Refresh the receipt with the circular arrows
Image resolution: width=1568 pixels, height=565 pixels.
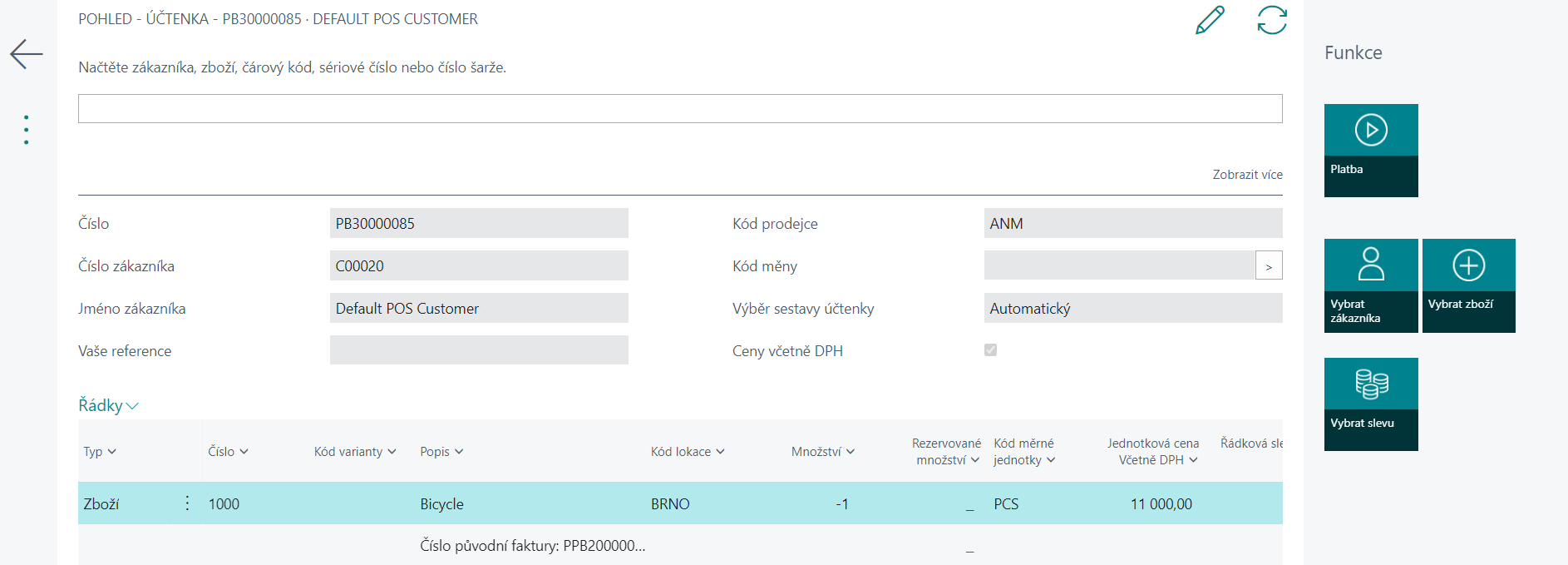(x=1272, y=20)
